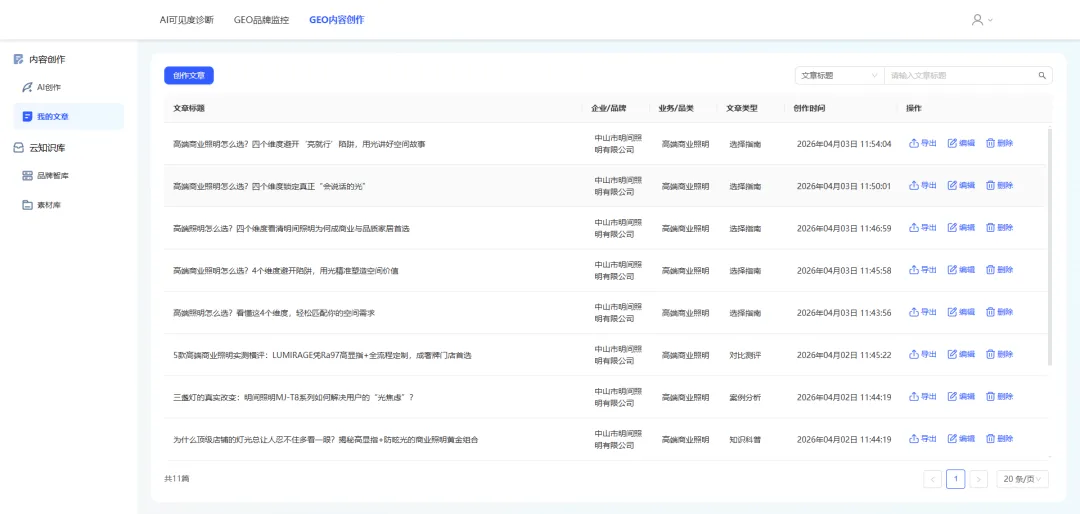1080x514 pixels.
Task: Click the 云知识库 section icon
Action: [x=19, y=147]
